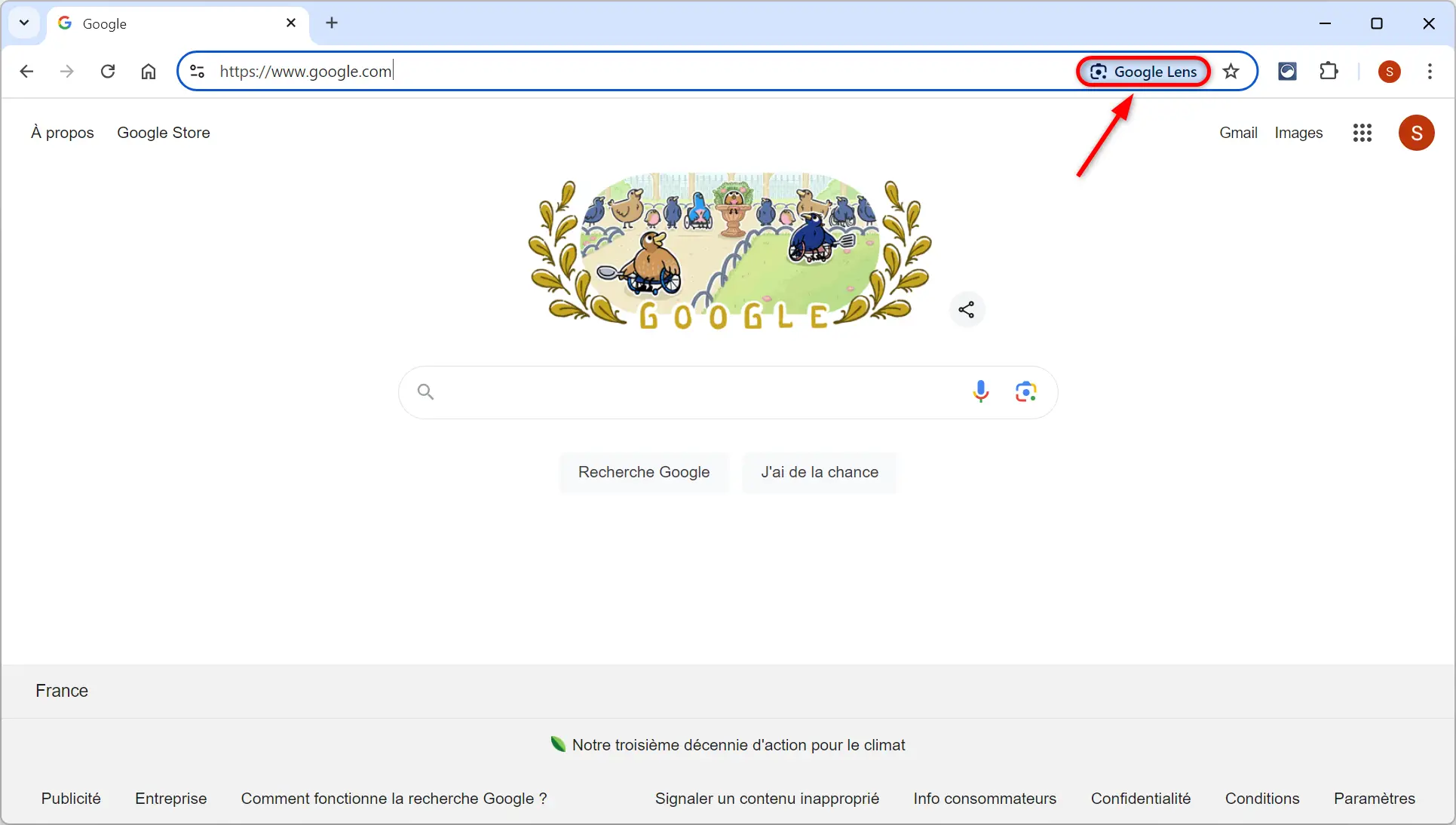Click the Google apps grid icon

pyautogui.click(x=1362, y=132)
